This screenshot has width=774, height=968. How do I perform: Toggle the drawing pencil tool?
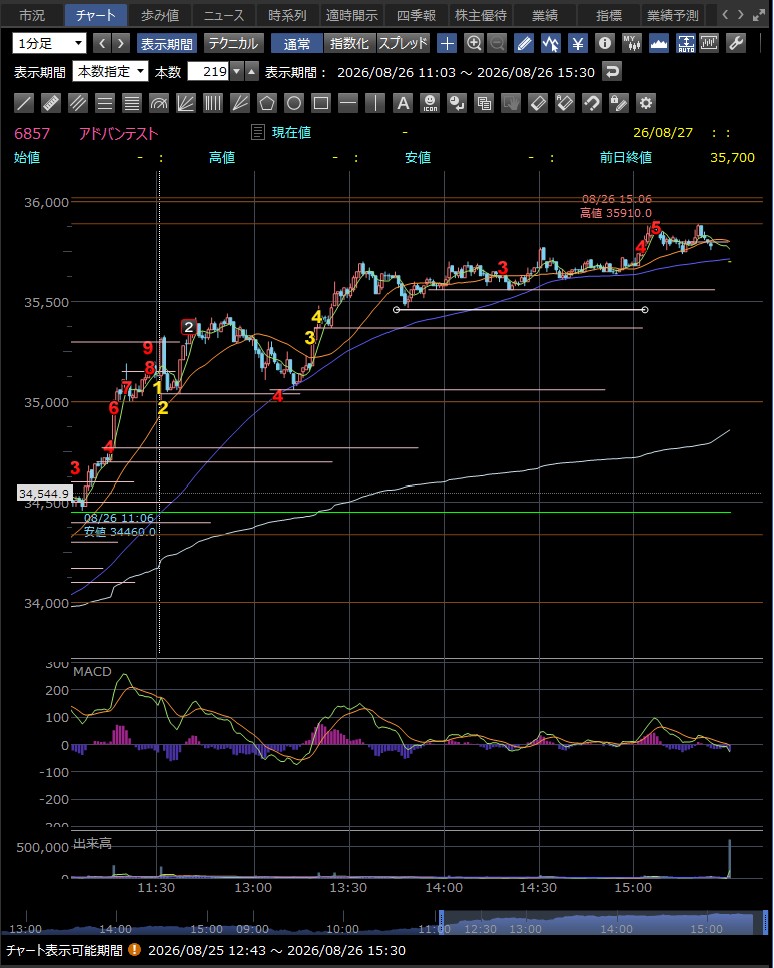coord(524,43)
